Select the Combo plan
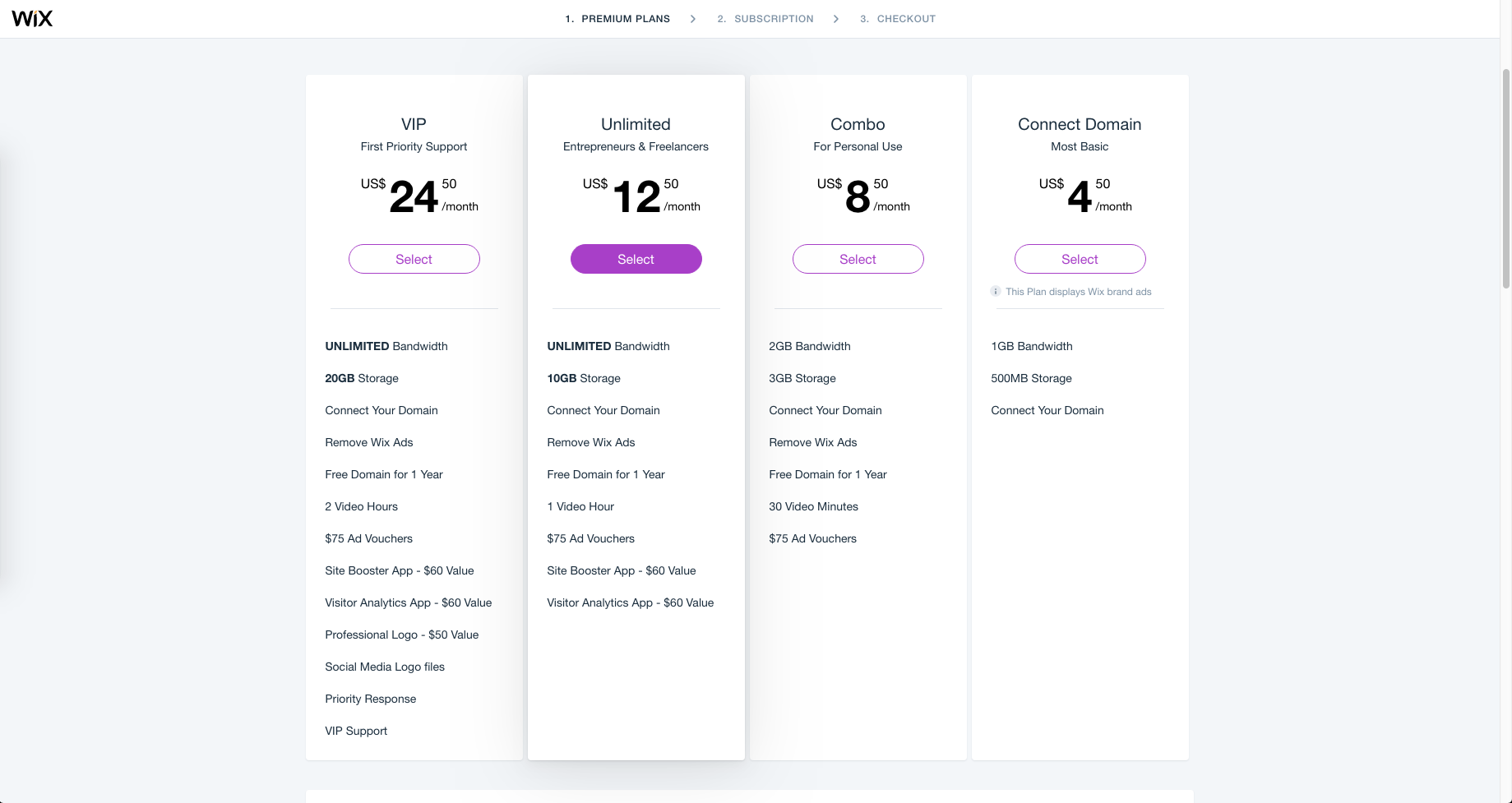This screenshot has height=803, width=1512. coord(858,259)
